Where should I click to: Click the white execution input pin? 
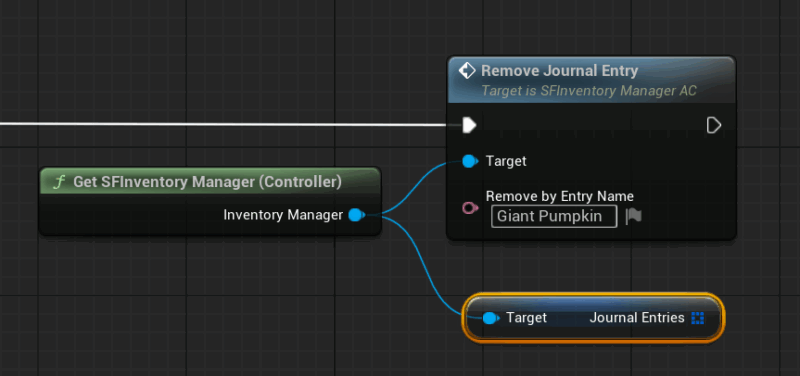(x=469, y=125)
